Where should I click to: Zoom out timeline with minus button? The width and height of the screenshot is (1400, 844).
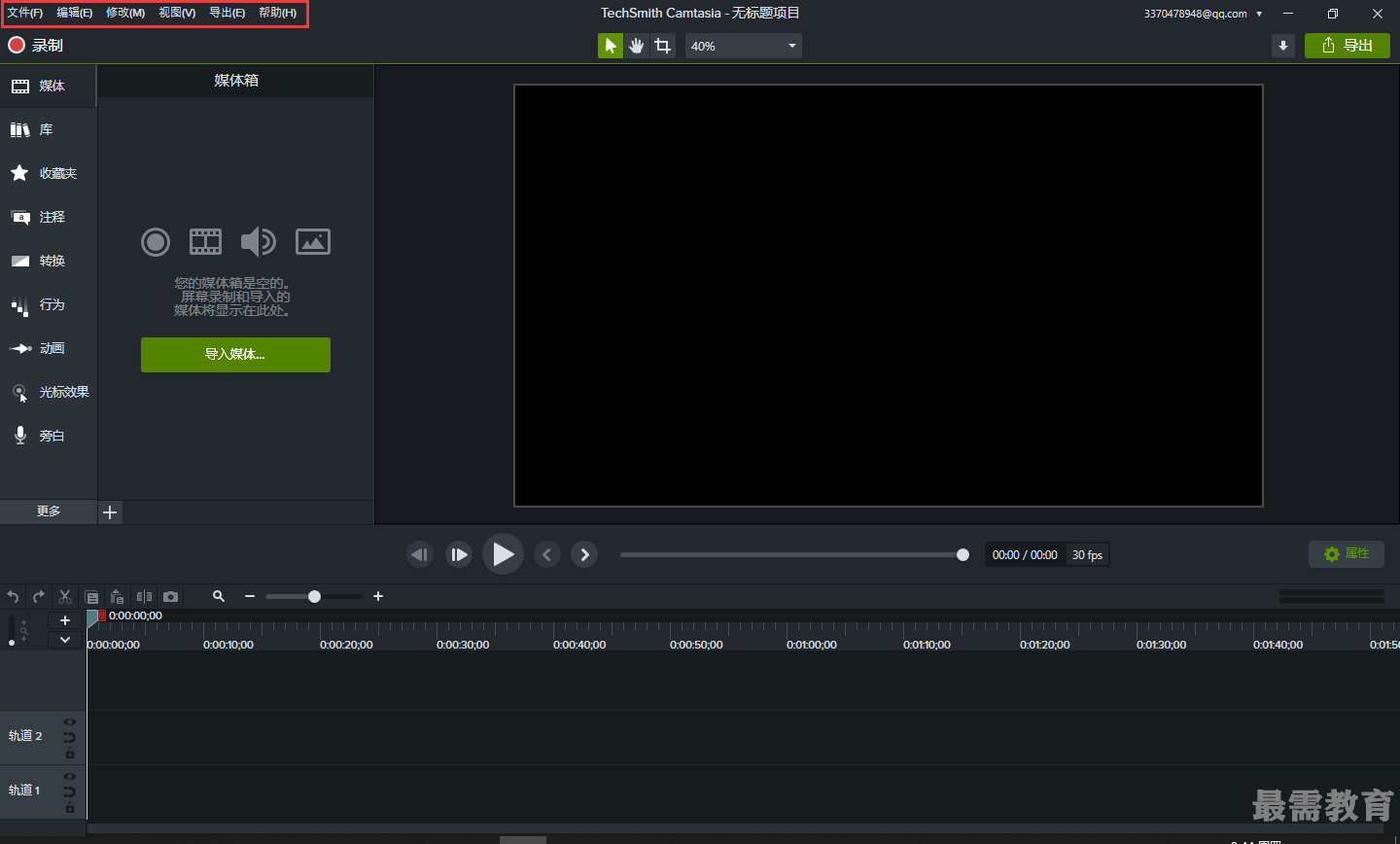click(x=250, y=596)
